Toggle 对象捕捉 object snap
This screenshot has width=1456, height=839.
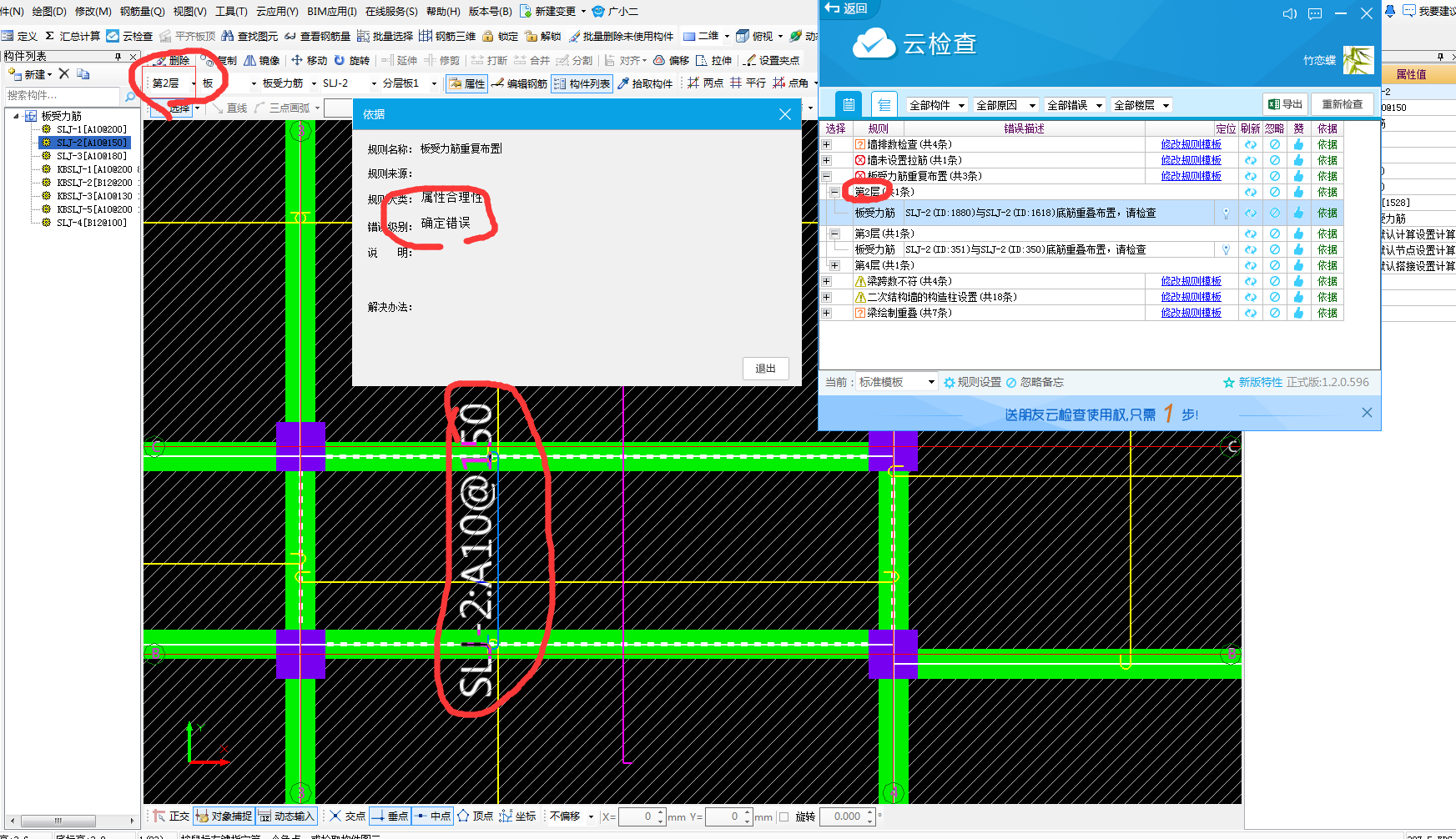coord(224,816)
